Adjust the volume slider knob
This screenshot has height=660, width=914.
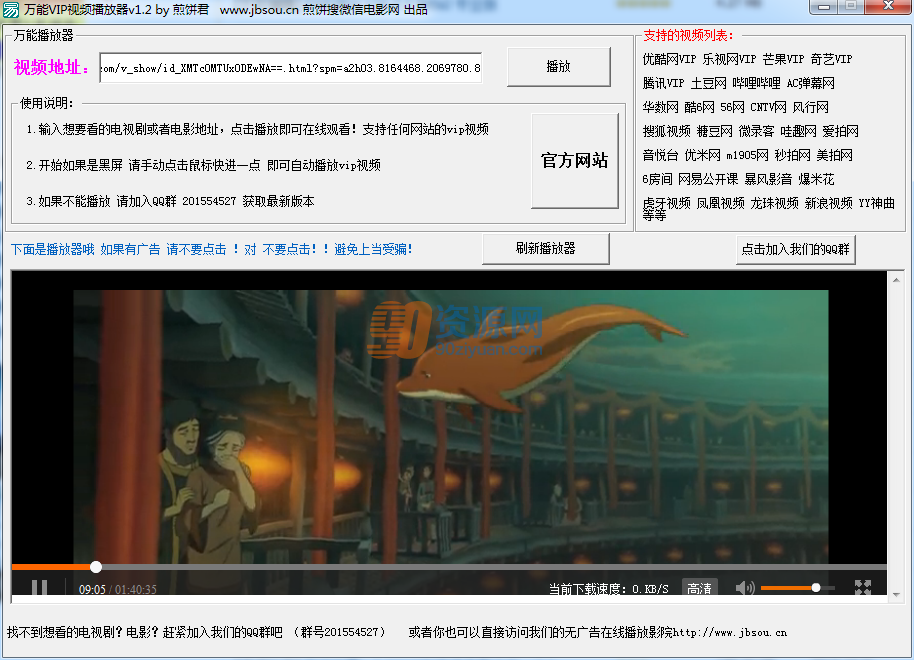click(816, 588)
